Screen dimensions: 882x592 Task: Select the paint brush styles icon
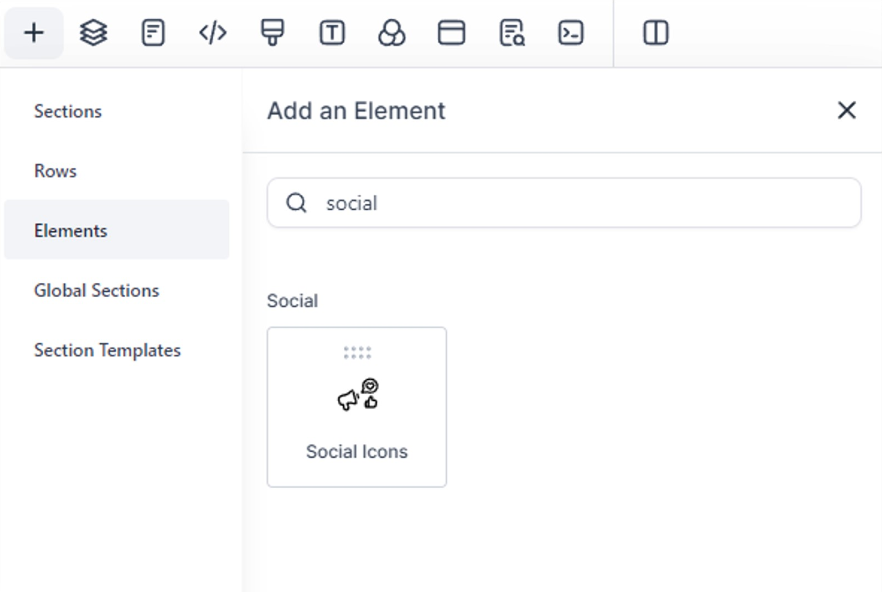click(x=272, y=33)
